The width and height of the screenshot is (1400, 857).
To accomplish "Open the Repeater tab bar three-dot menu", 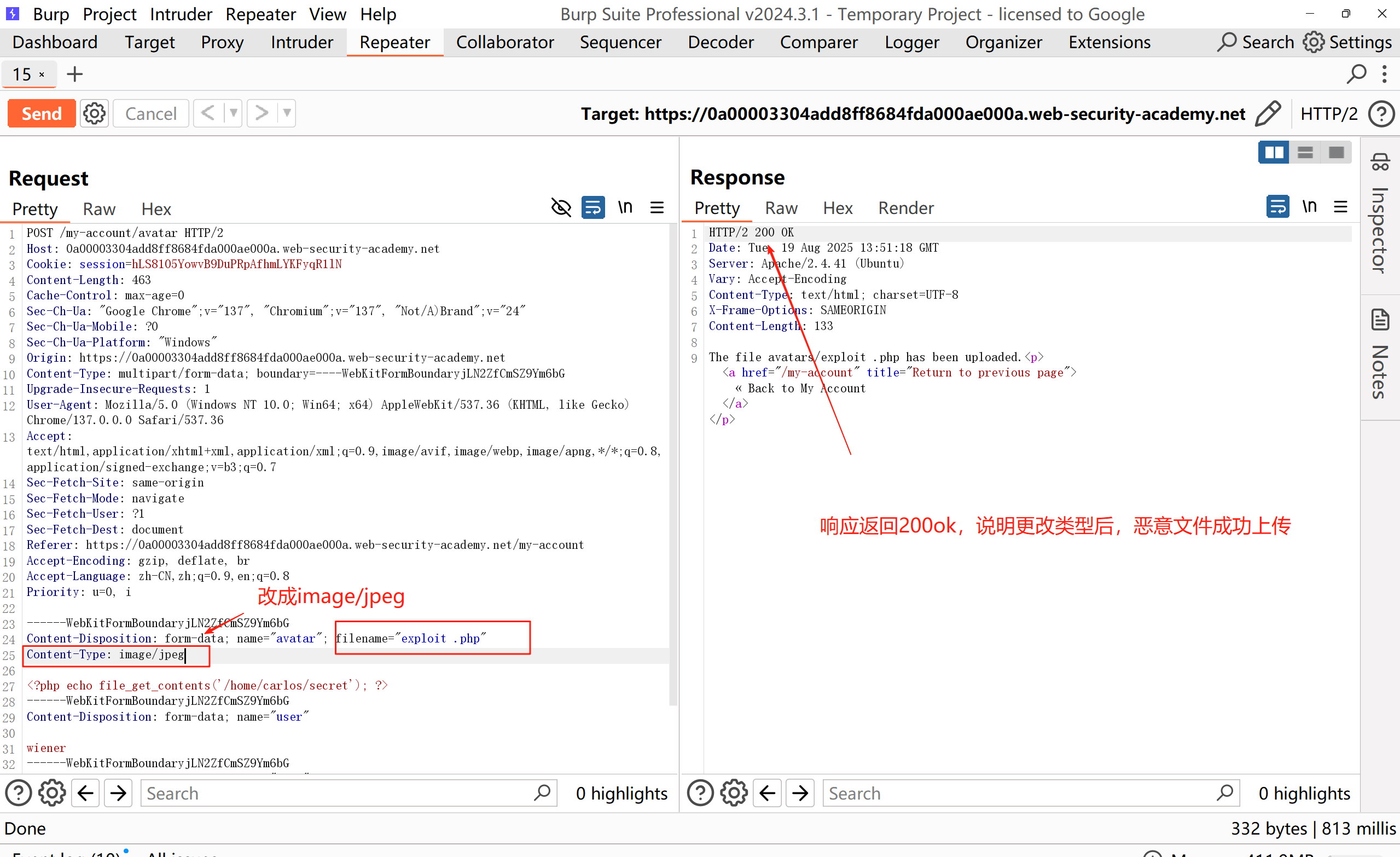I will click(1384, 74).
